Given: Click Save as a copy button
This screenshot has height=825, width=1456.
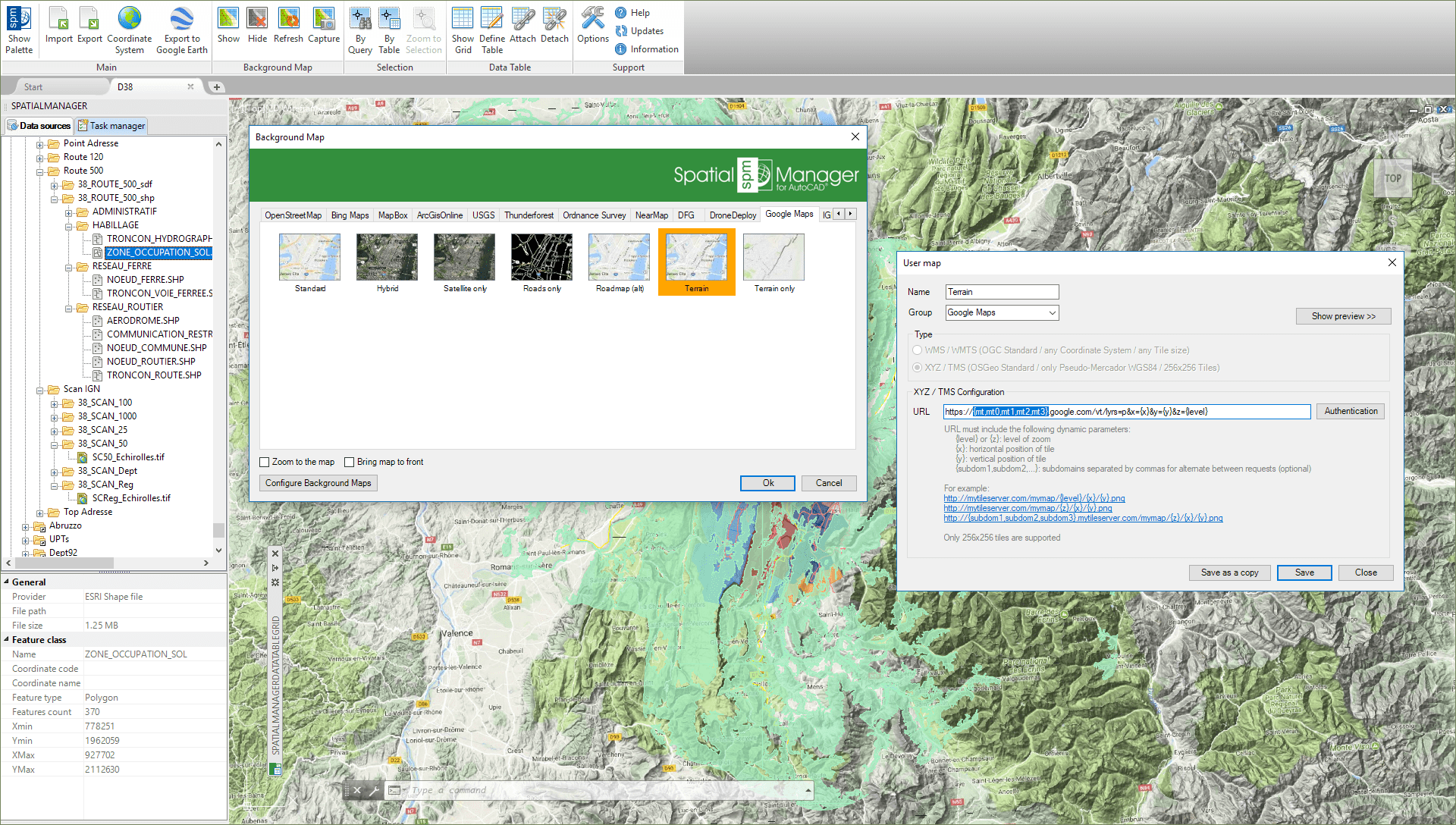Looking at the screenshot, I should coord(1229,572).
